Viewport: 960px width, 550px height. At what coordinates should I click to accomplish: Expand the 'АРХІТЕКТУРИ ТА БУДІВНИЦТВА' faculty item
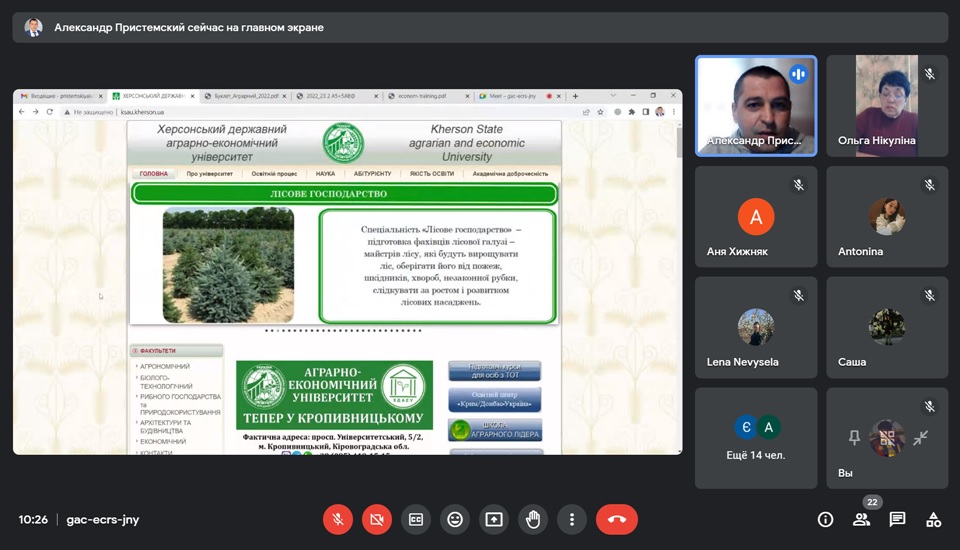click(165, 427)
